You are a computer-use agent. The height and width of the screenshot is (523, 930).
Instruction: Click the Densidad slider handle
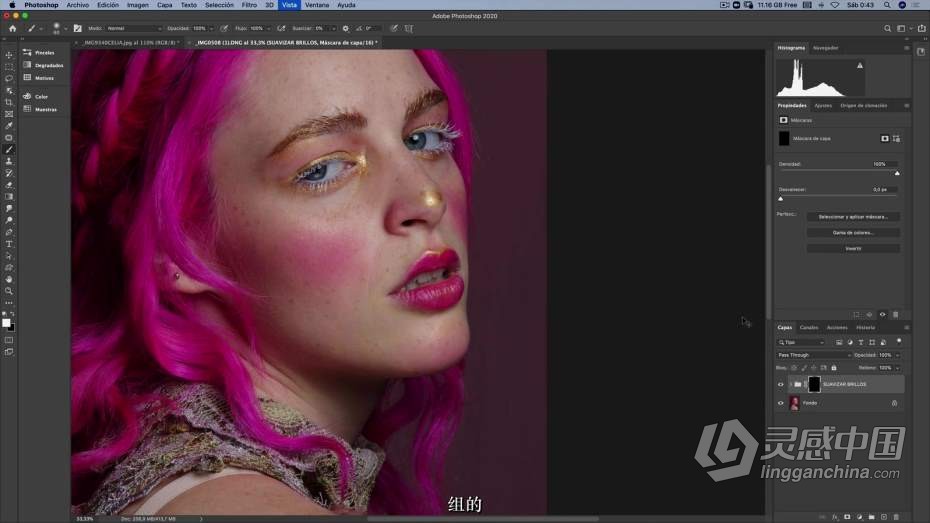click(x=897, y=173)
